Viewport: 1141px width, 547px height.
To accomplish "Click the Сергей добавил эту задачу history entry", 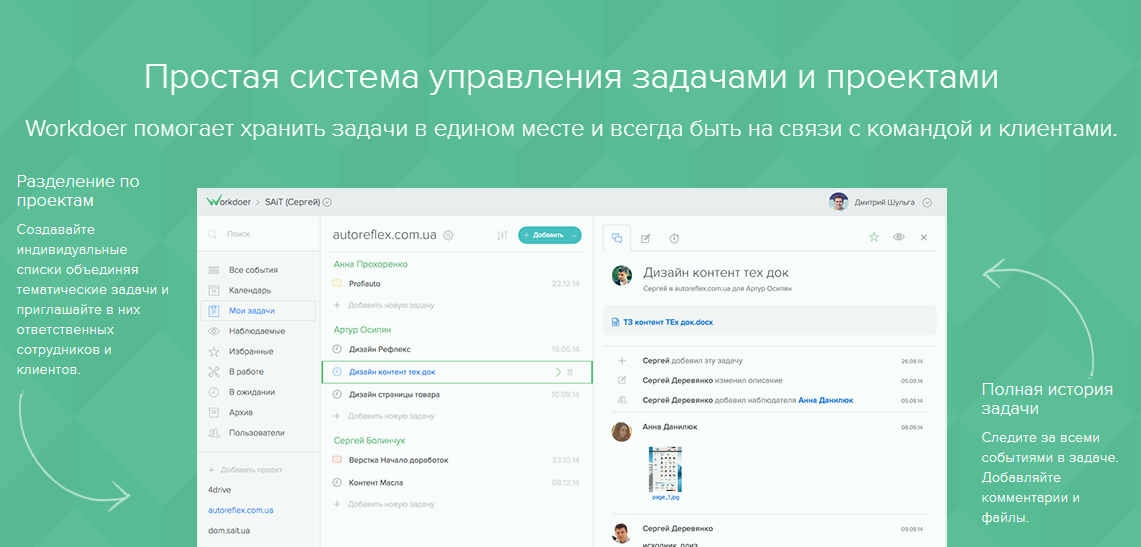I will tap(692, 361).
